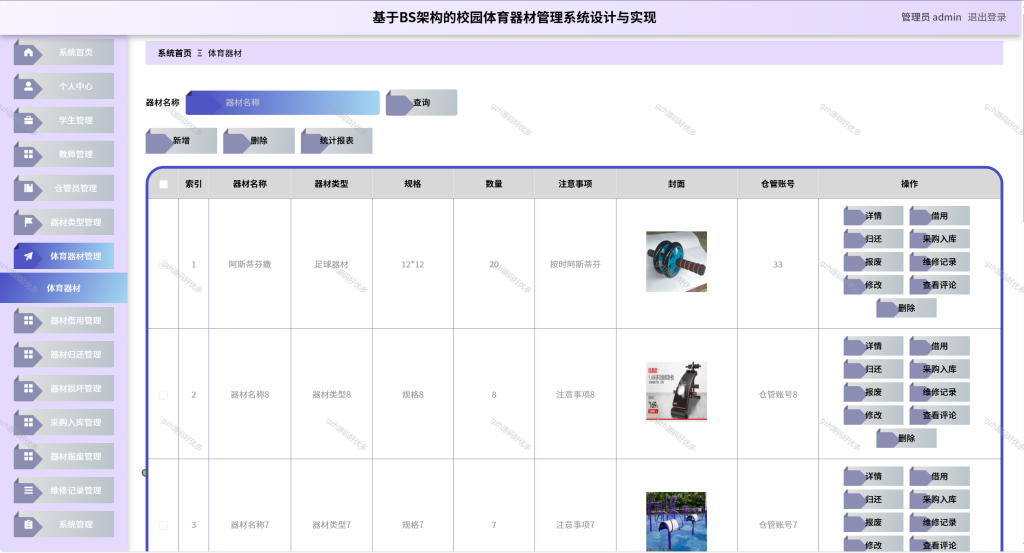
Task: Click the 查询 search button
Action: tap(421, 103)
